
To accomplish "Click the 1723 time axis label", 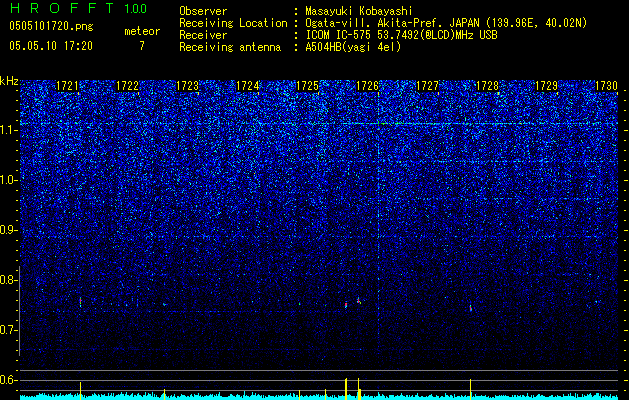I will point(187,86).
